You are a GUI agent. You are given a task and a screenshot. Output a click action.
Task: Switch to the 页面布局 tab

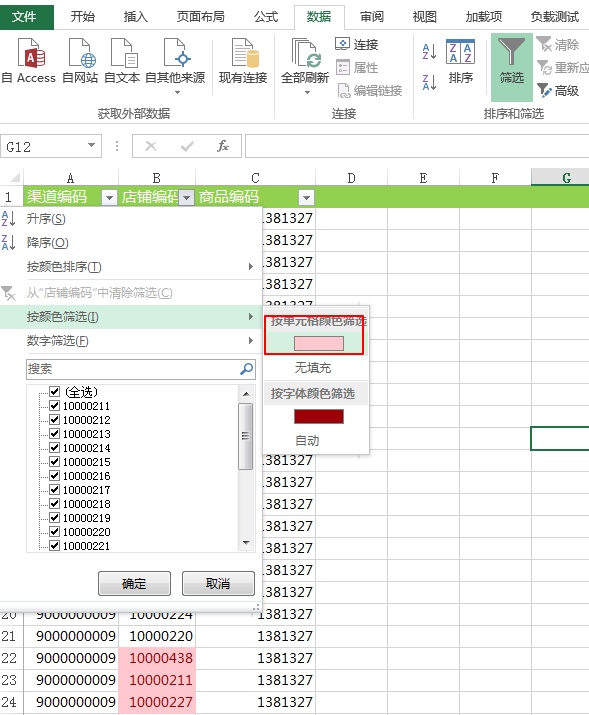click(x=201, y=17)
